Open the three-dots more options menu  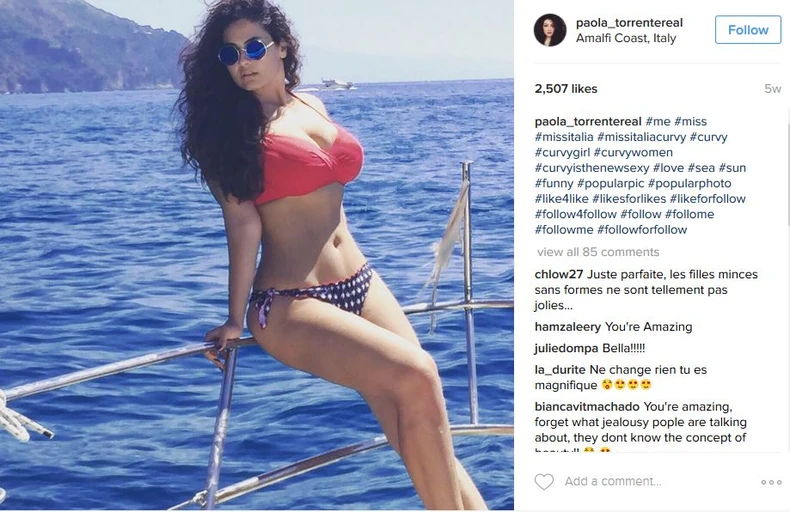[771, 482]
